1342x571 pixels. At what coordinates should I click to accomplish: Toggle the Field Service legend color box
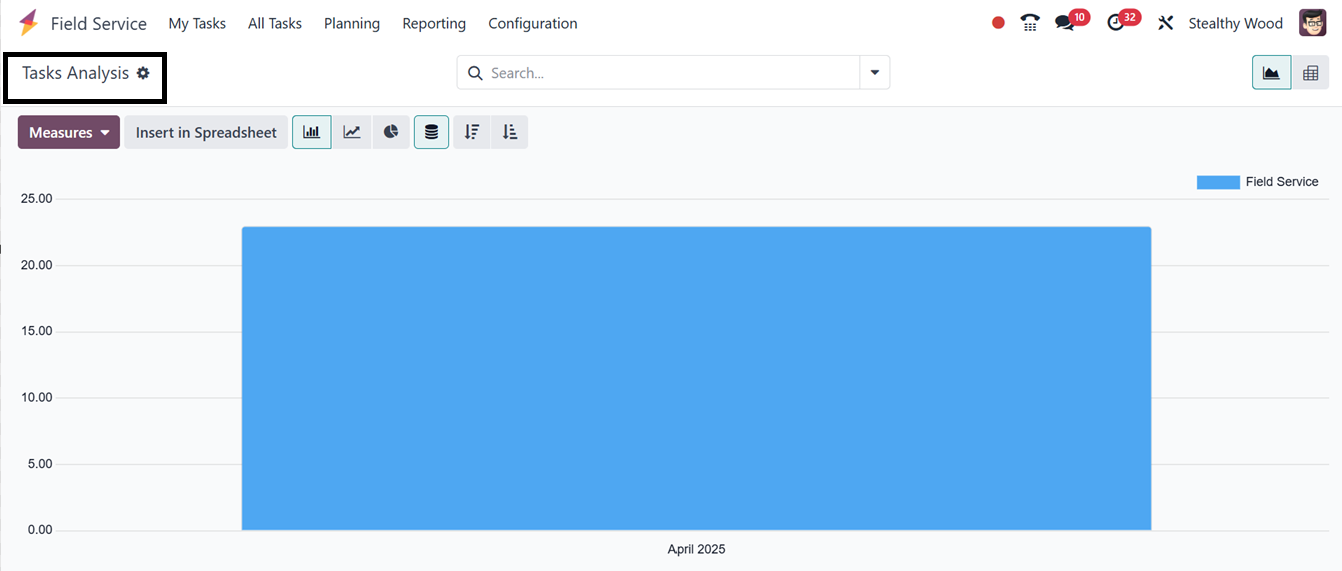point(1218,182)
